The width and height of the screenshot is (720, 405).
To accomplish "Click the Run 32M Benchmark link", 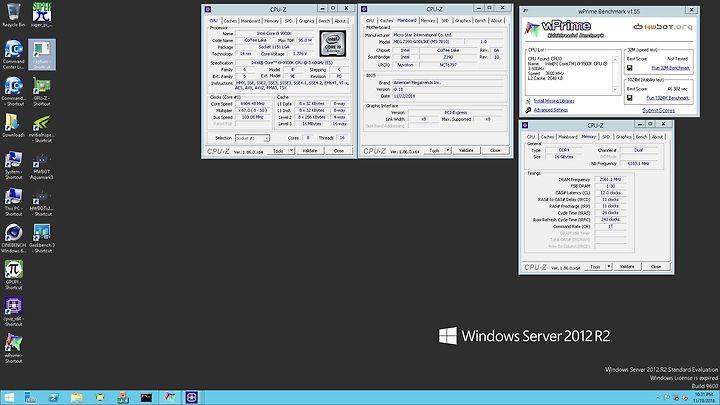I will (670, 68).
